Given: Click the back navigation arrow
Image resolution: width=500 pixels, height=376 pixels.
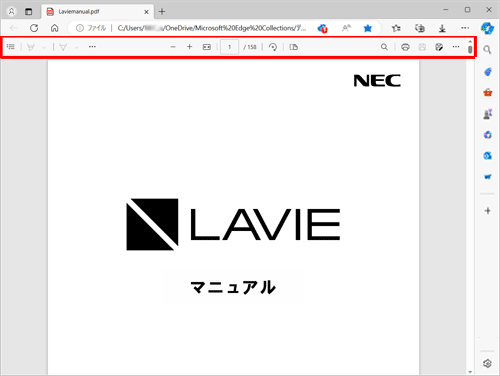Looking at the screenshot, I should point(13,28).
